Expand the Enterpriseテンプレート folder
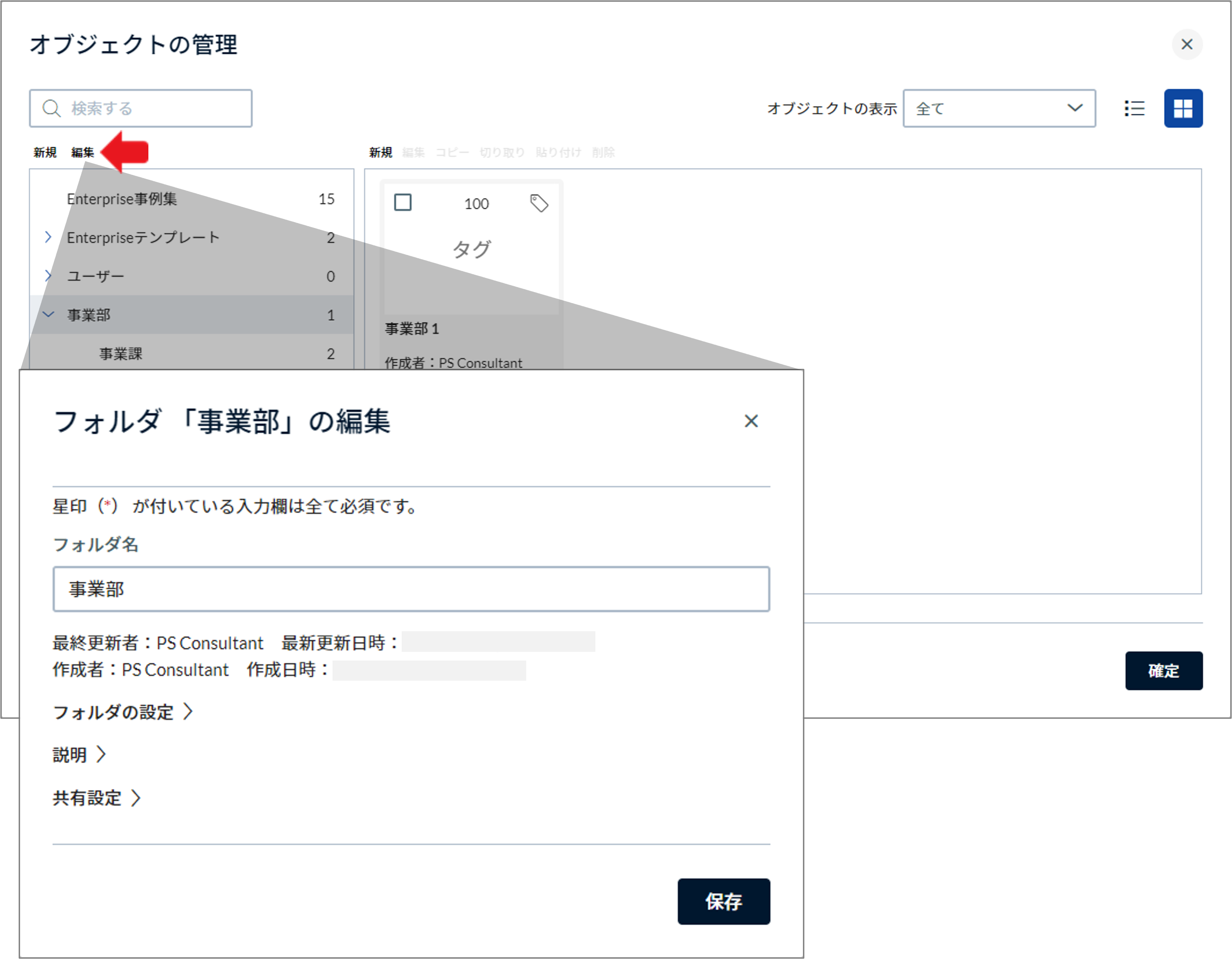The image size is (1232, 959). point(48,237)
